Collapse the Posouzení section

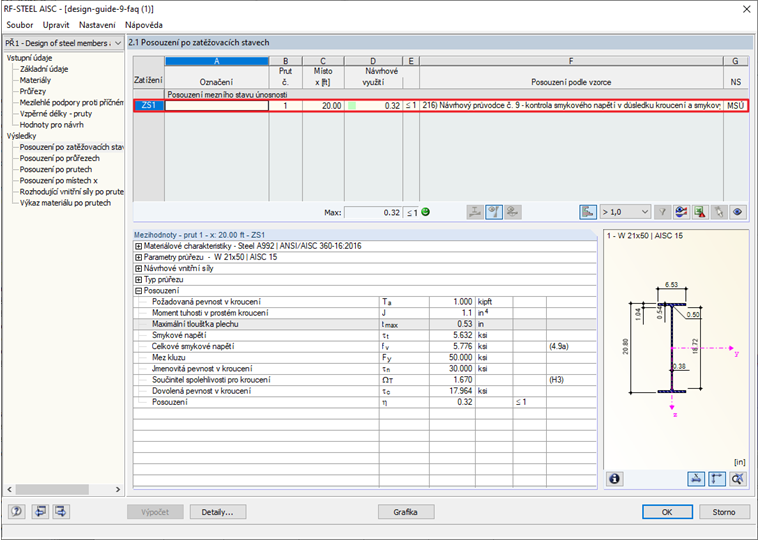click(x=139, y=290)
